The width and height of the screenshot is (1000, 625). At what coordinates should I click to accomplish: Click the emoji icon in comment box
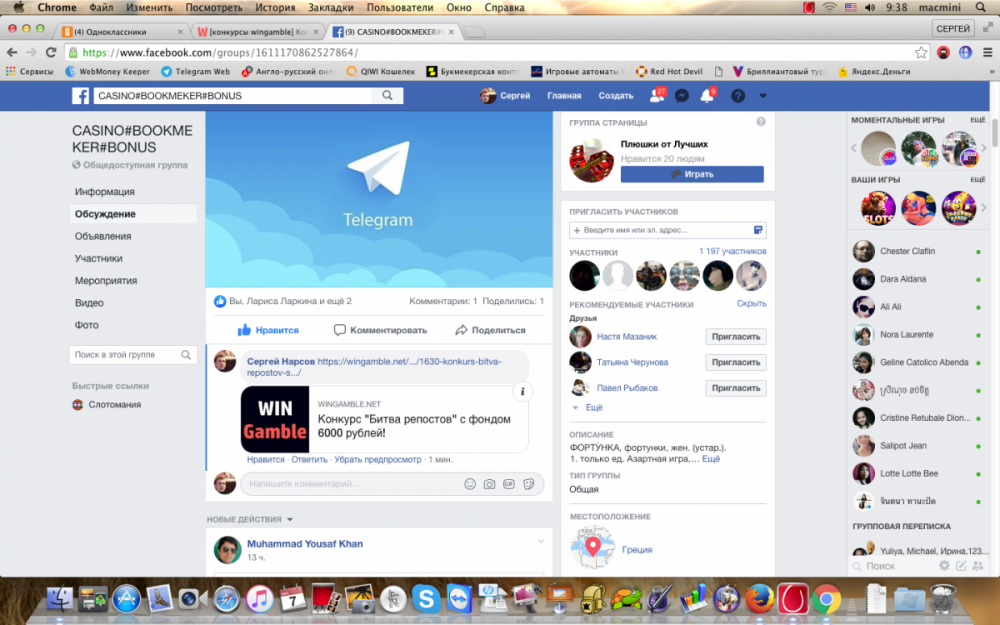(470, 484)
